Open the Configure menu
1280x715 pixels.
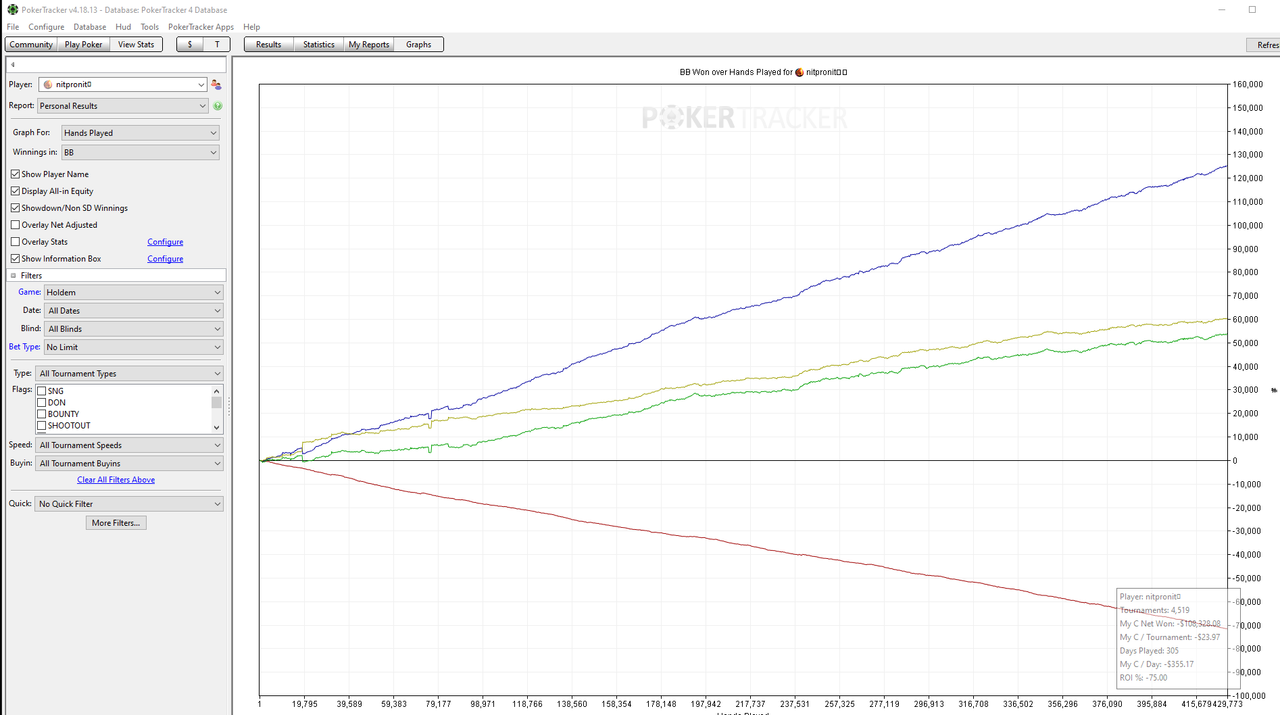(46, 27)
